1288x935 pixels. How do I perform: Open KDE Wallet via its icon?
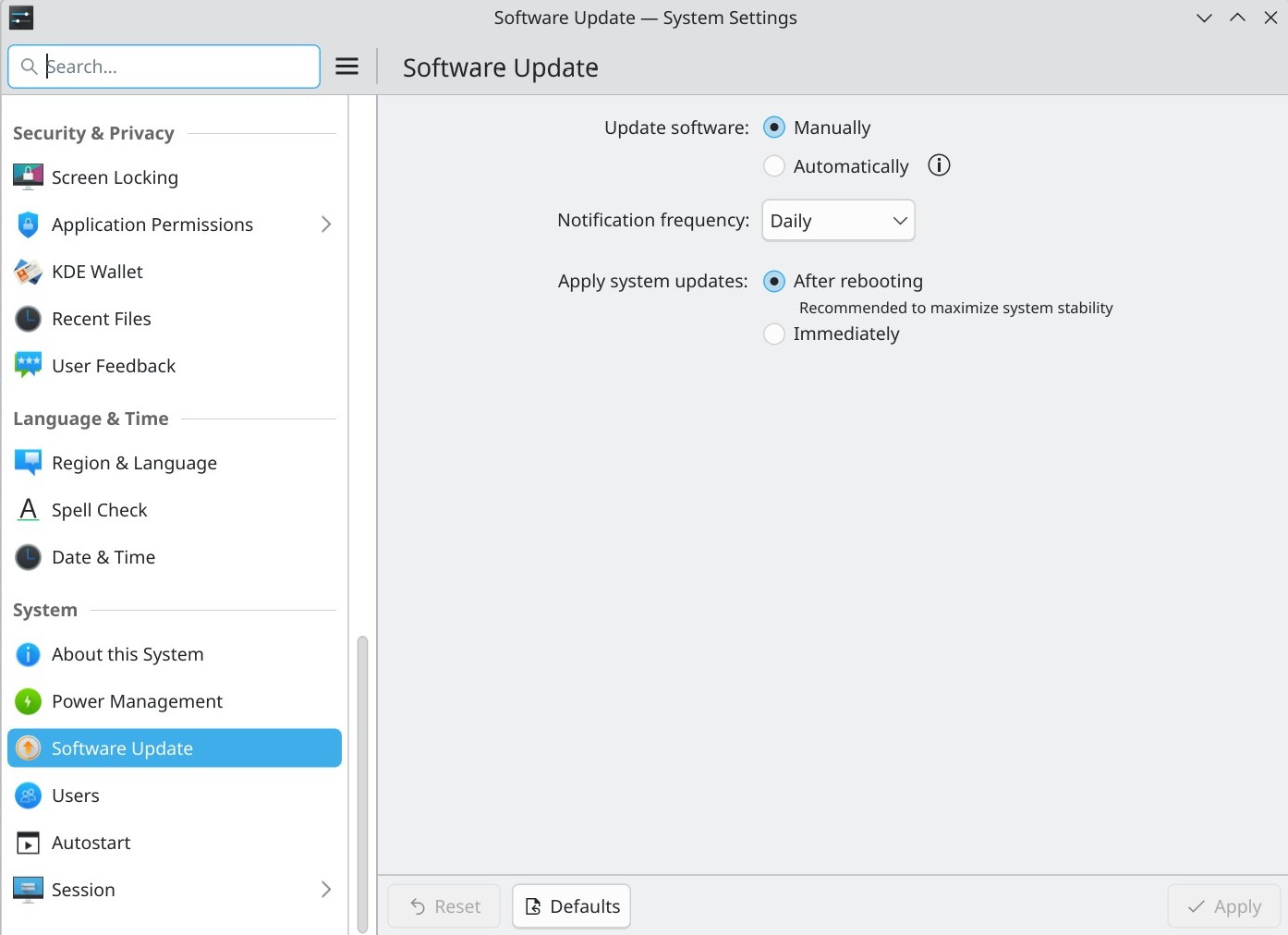28,272
